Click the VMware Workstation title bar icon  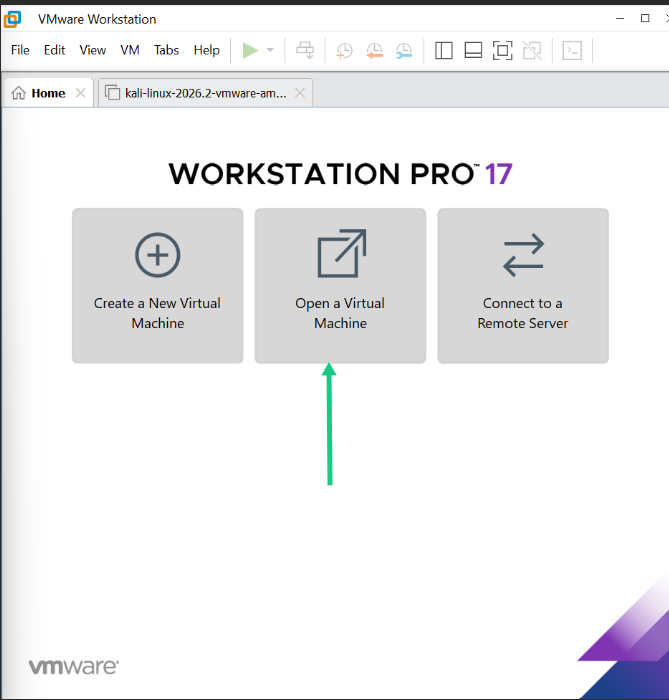(12, 19)
